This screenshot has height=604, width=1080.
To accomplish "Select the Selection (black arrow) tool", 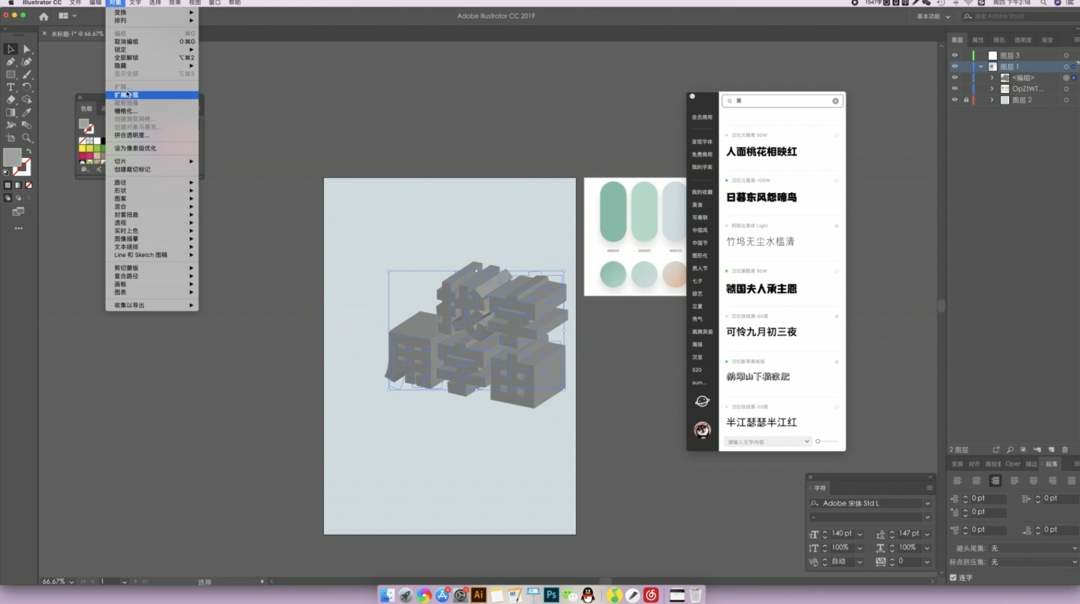I will (10, 49).
